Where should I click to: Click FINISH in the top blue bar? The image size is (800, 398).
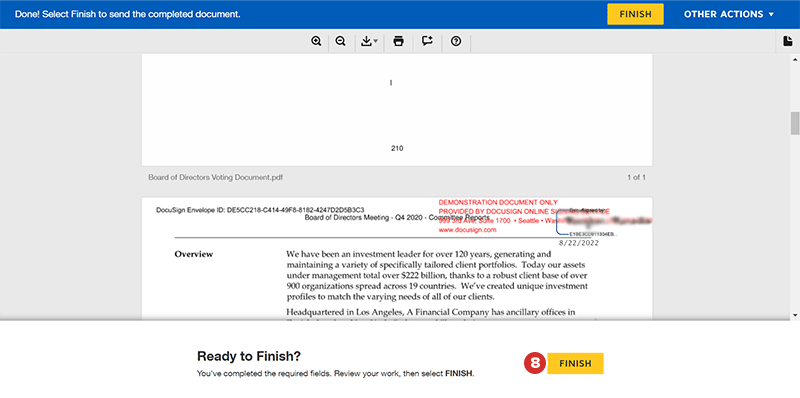click(x=635, y=14)
